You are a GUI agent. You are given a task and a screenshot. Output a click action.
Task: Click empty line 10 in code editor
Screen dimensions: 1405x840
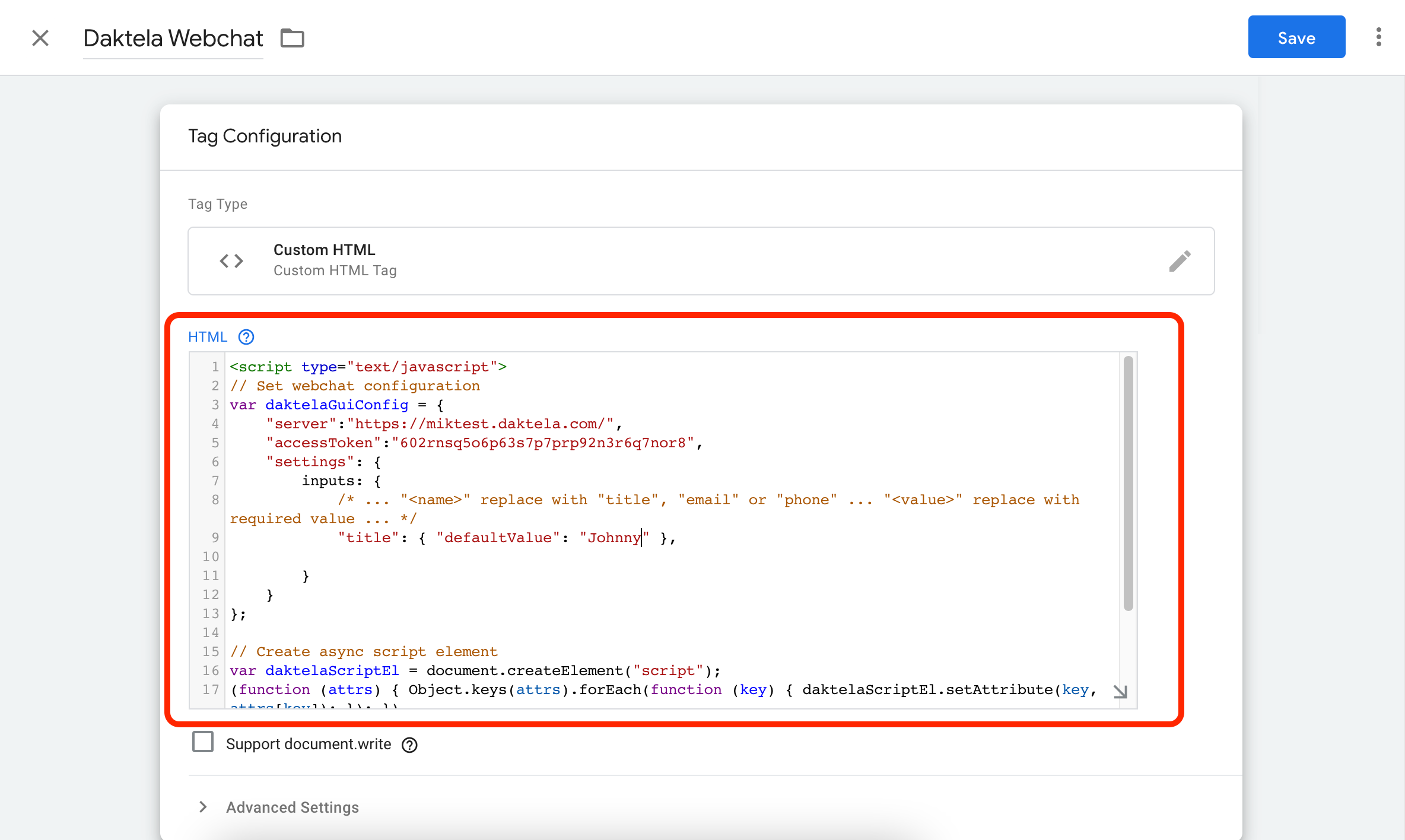click(534, 557)
